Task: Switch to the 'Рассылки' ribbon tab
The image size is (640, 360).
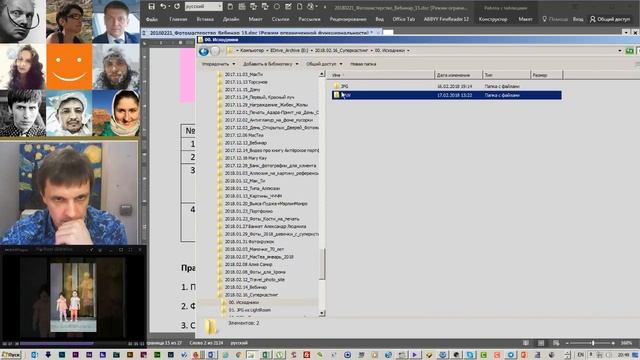Action: point(309,19)
